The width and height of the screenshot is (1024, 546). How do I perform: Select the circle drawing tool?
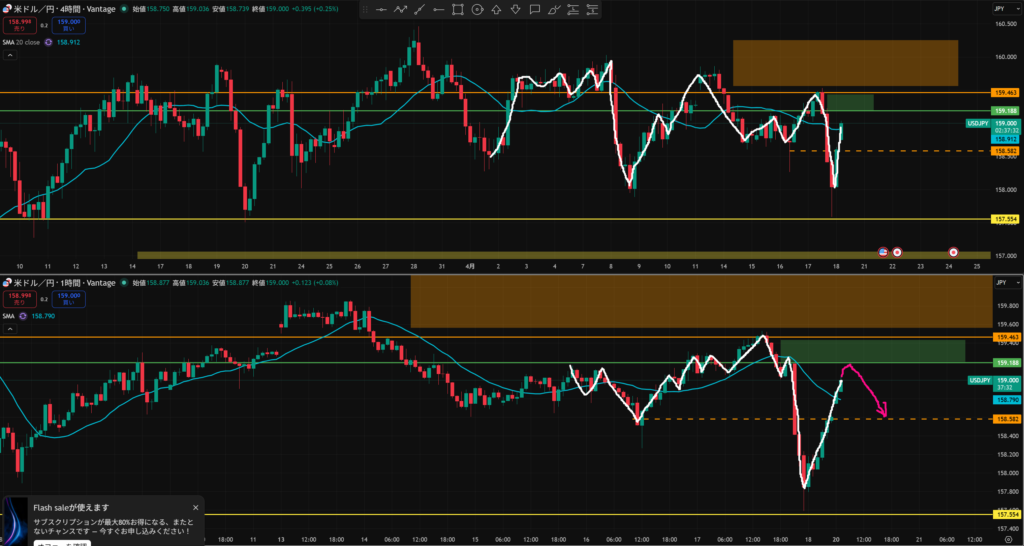click(x=478, y=10)
